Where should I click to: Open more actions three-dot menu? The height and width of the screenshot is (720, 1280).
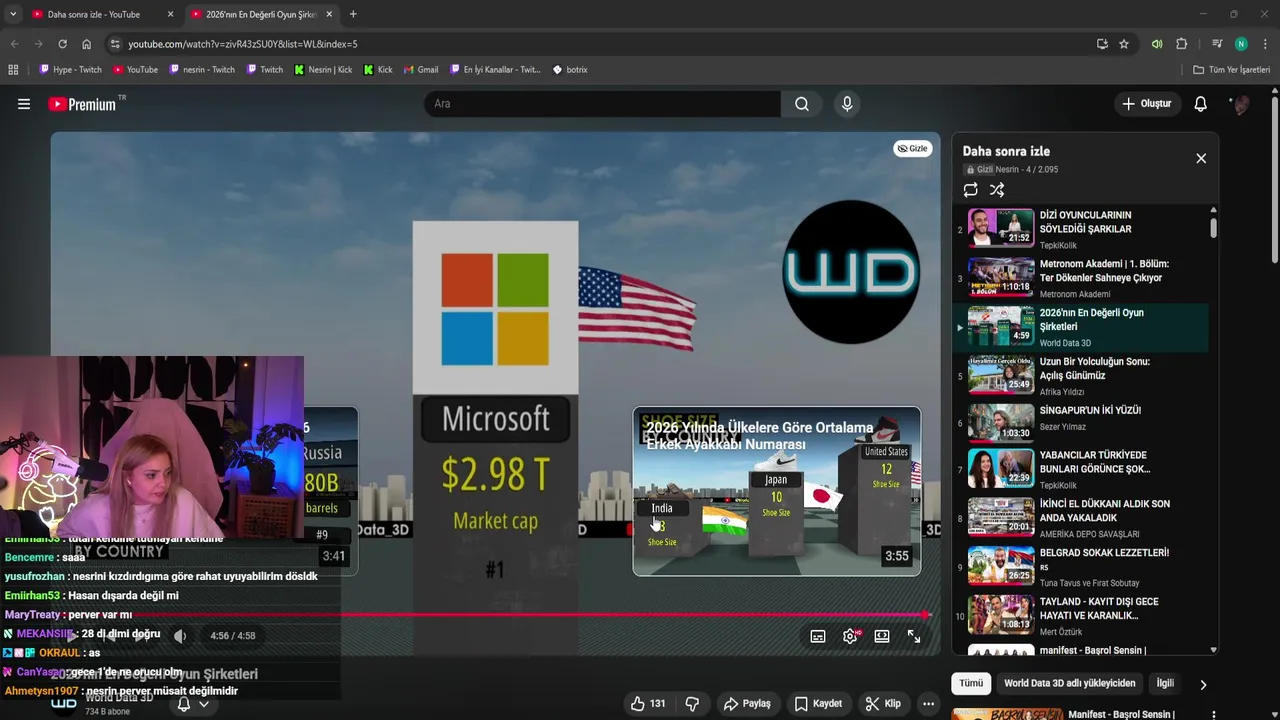tap(928, 703)
